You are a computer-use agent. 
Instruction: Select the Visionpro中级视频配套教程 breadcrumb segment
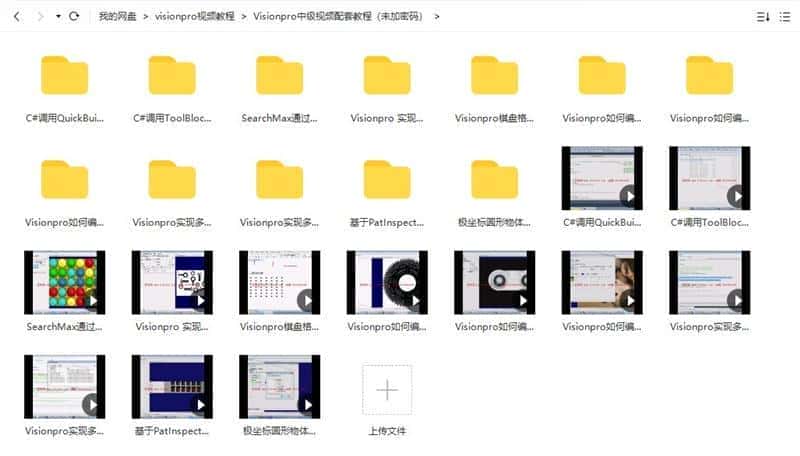click(338, 16)
